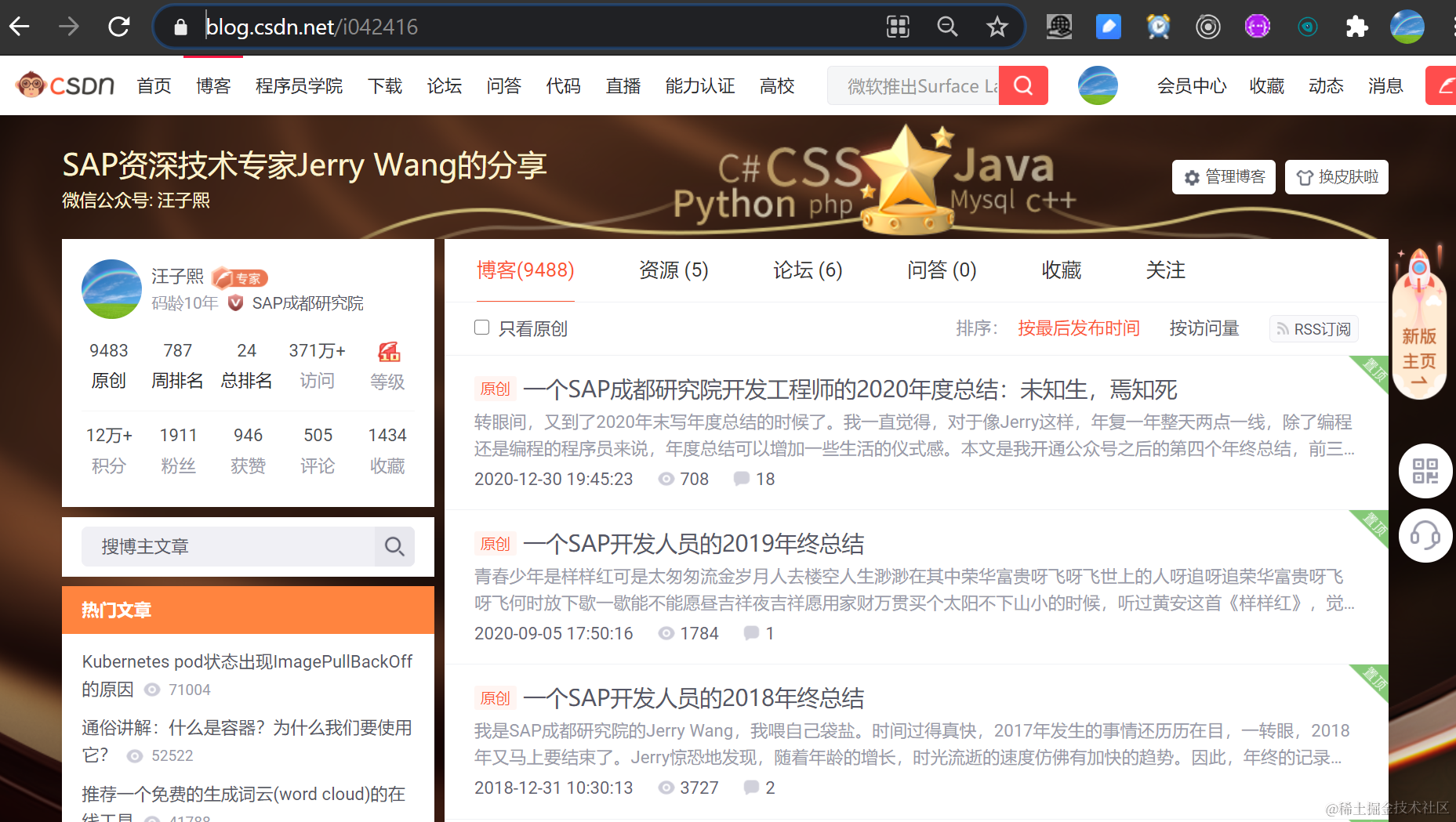Image resolution: width=1456 pixels, height=822 pixels.
Task: Go forward in browser history
Action: [x=69, y=27]
